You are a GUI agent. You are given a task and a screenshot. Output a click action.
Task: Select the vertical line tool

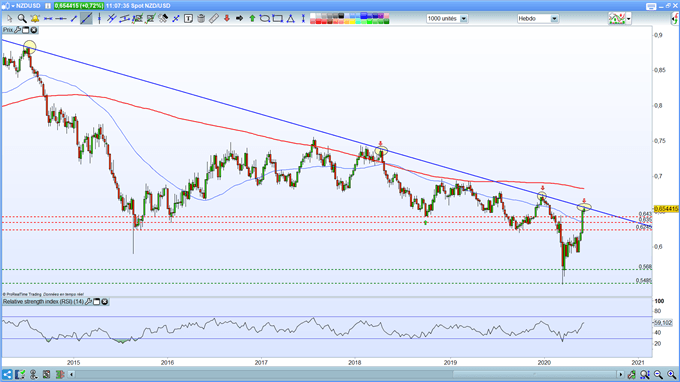(x=99, y=19)
